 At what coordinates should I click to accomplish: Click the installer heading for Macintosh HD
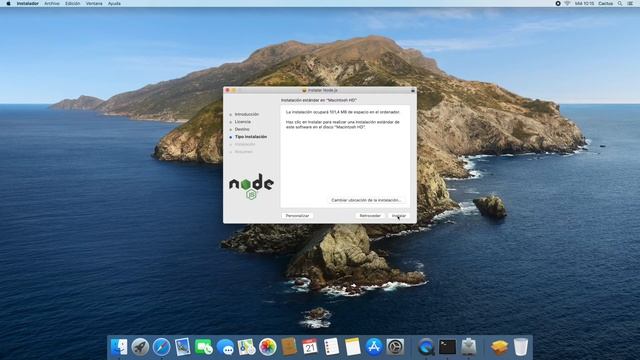tap(319, 100)
